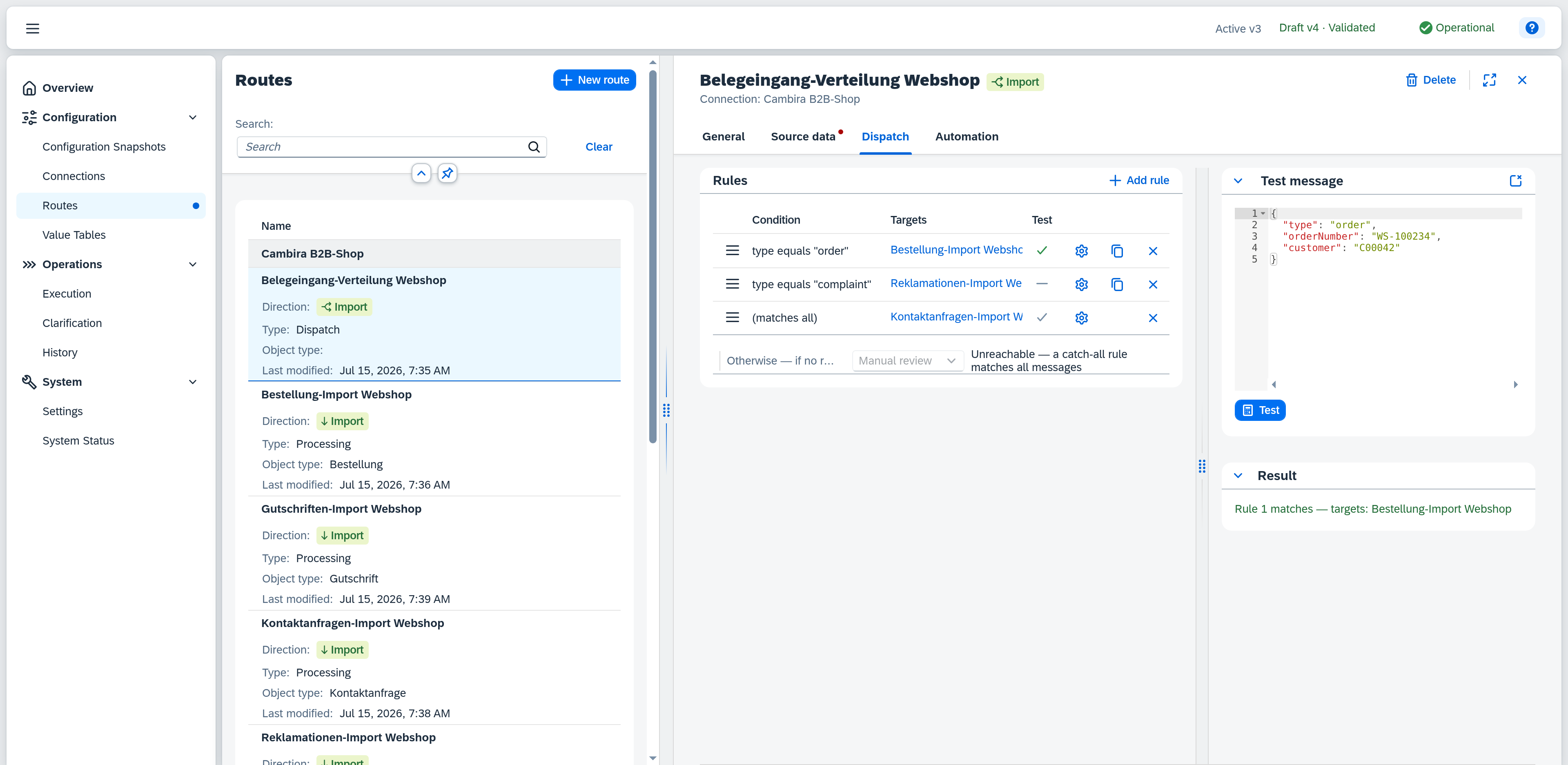Image resolution: width=1568 pixels, height=765 pixels.
Task: Remove the type equals "order" rule
Action: pyautogui.click(x=1153, y=251)
